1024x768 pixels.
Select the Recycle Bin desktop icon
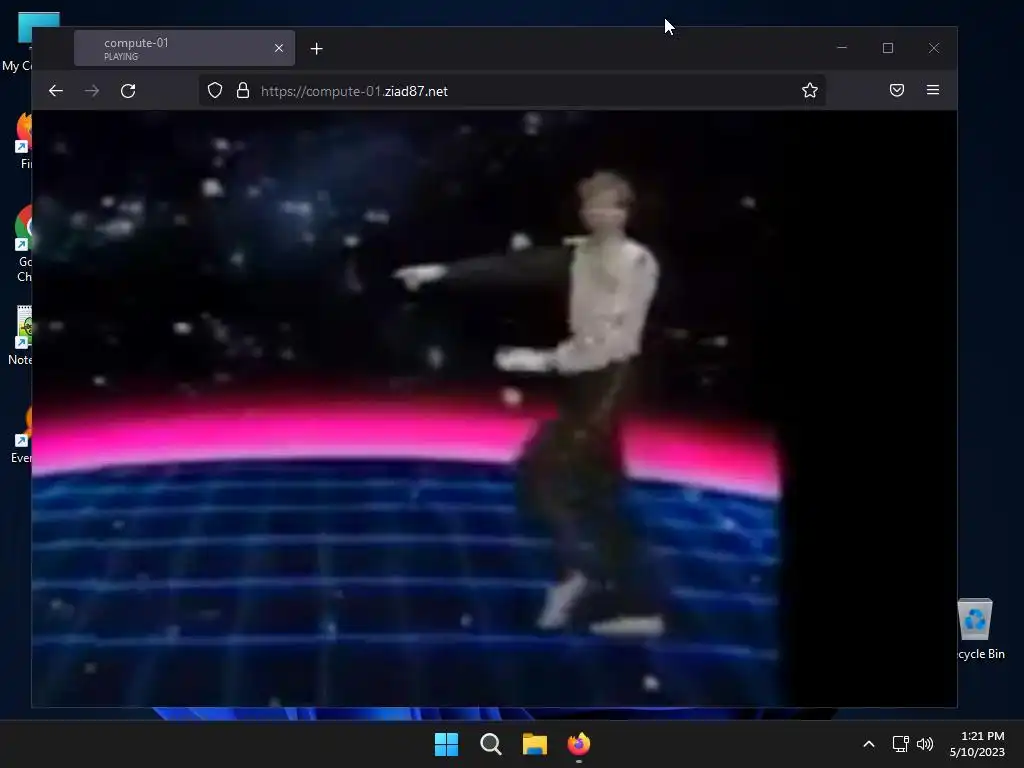pos(977,630)
